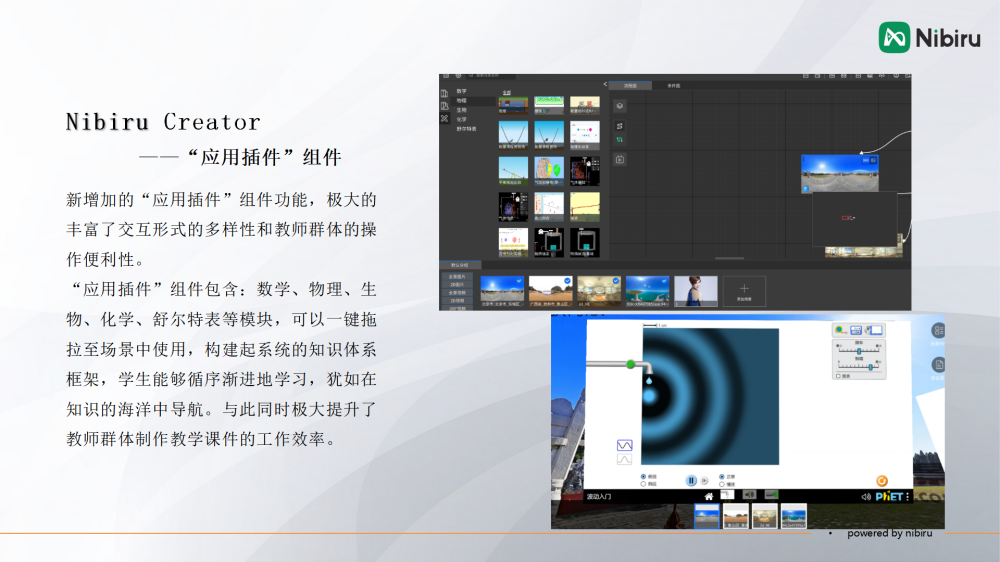This screenshot has height=562, width=1000.
Task: Click the PhET logo
Action: tap(889, 497)
